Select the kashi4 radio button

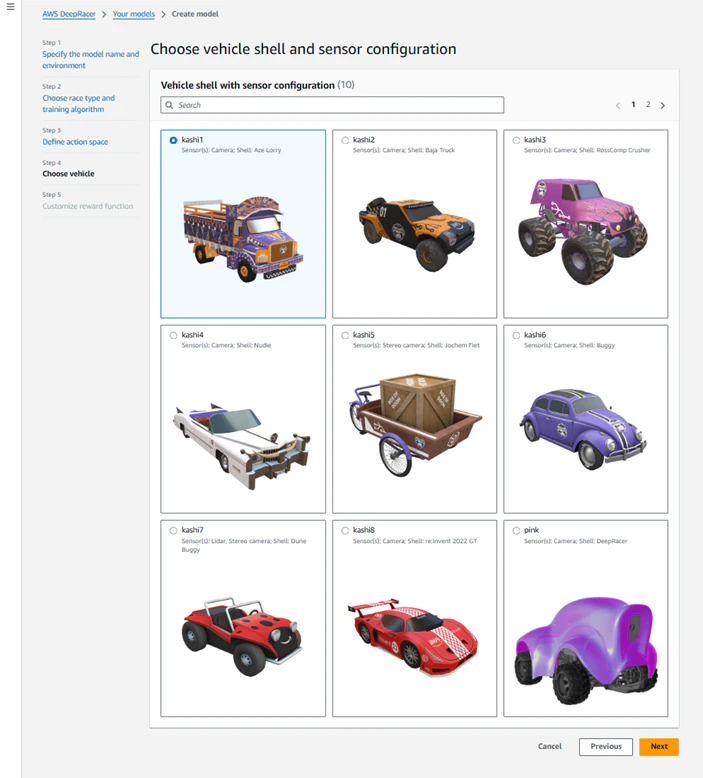coord(173,335)
